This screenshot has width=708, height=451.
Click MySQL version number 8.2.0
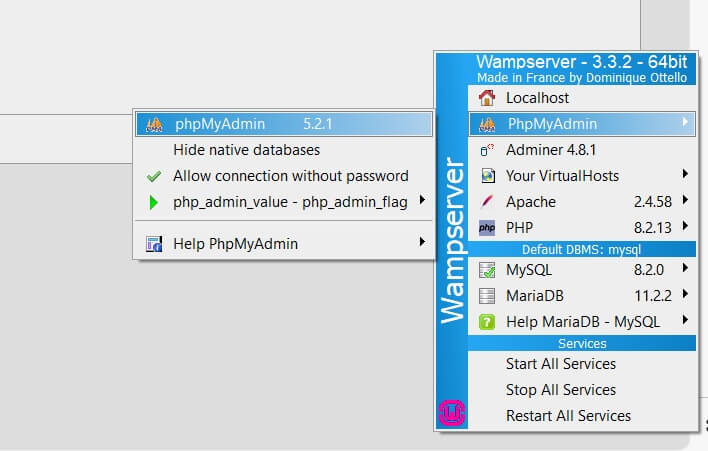(649, 270)
